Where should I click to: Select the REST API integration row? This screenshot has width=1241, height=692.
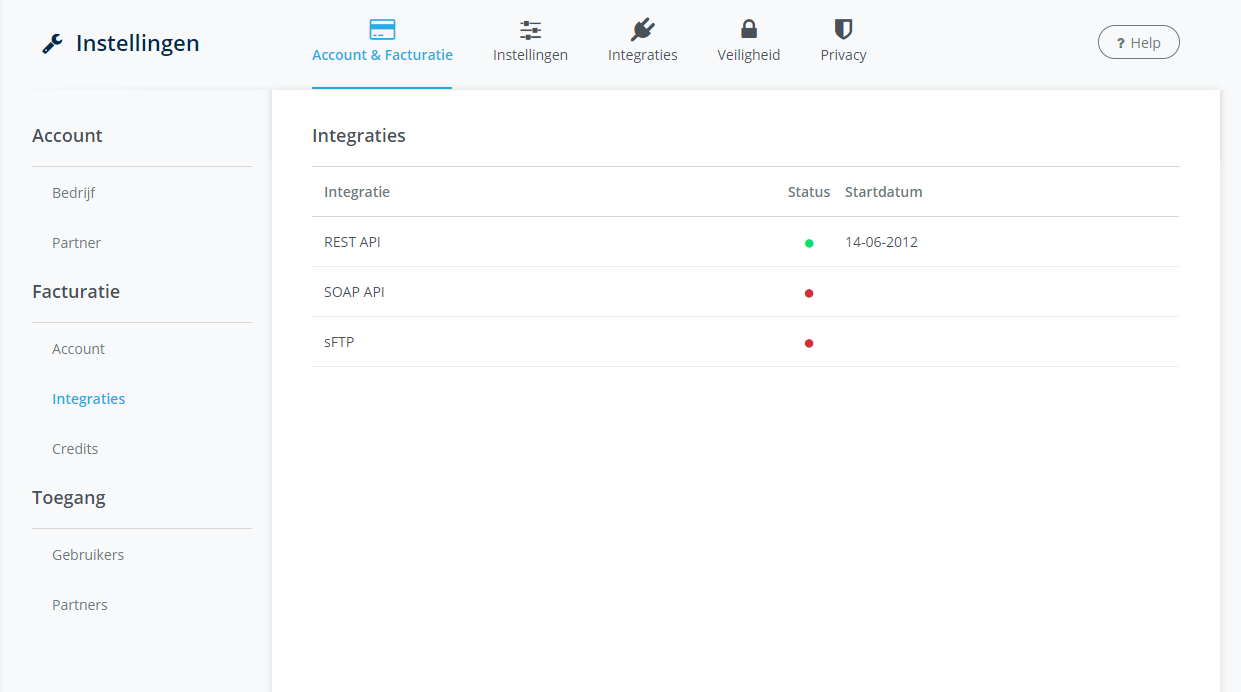[352, 242]
